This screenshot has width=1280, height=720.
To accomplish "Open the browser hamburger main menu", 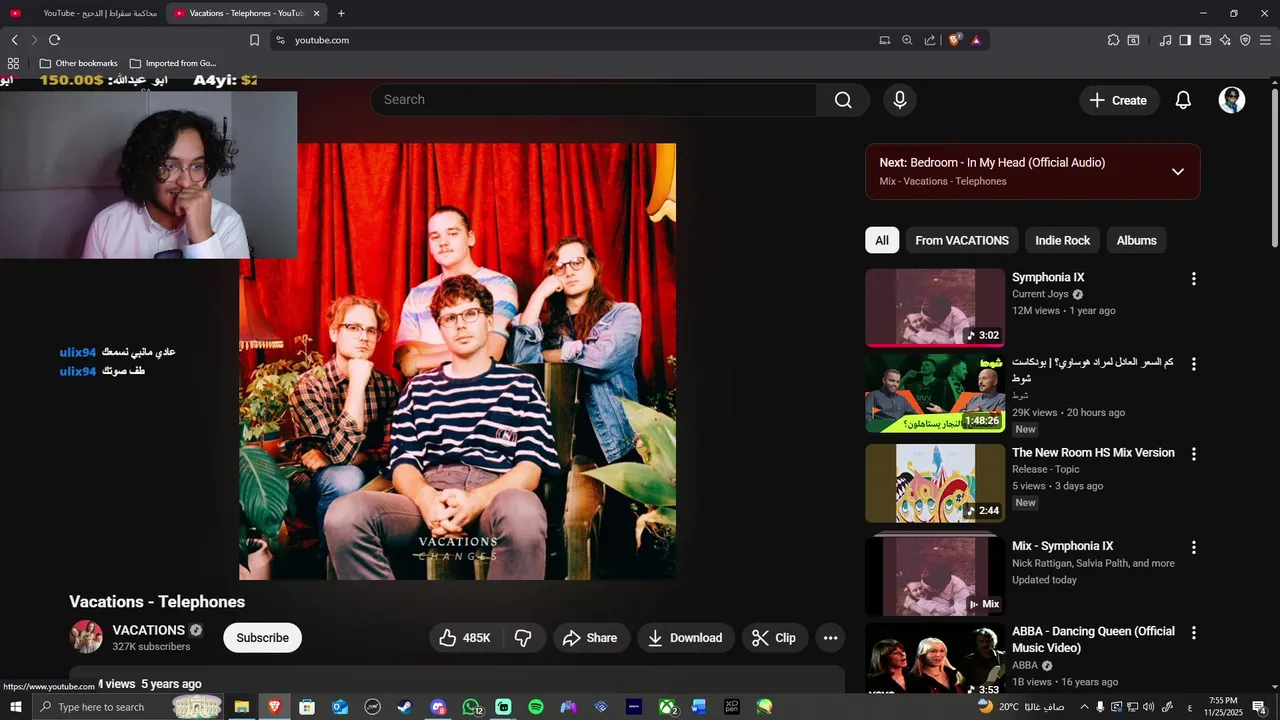I will pos(1265,40).
